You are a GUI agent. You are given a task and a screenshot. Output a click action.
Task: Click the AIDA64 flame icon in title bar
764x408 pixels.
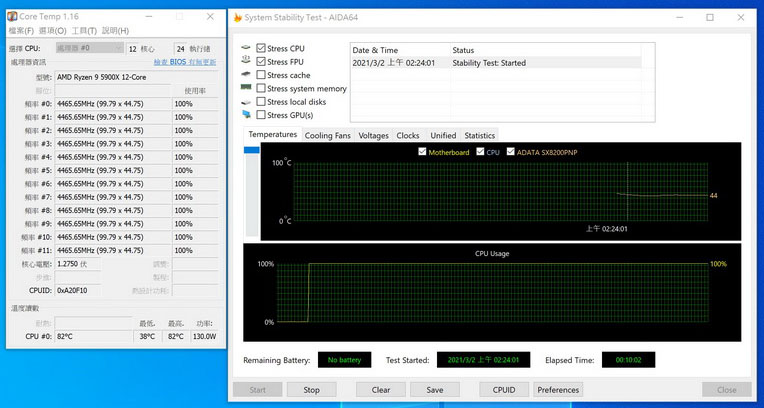coord(238,18)
